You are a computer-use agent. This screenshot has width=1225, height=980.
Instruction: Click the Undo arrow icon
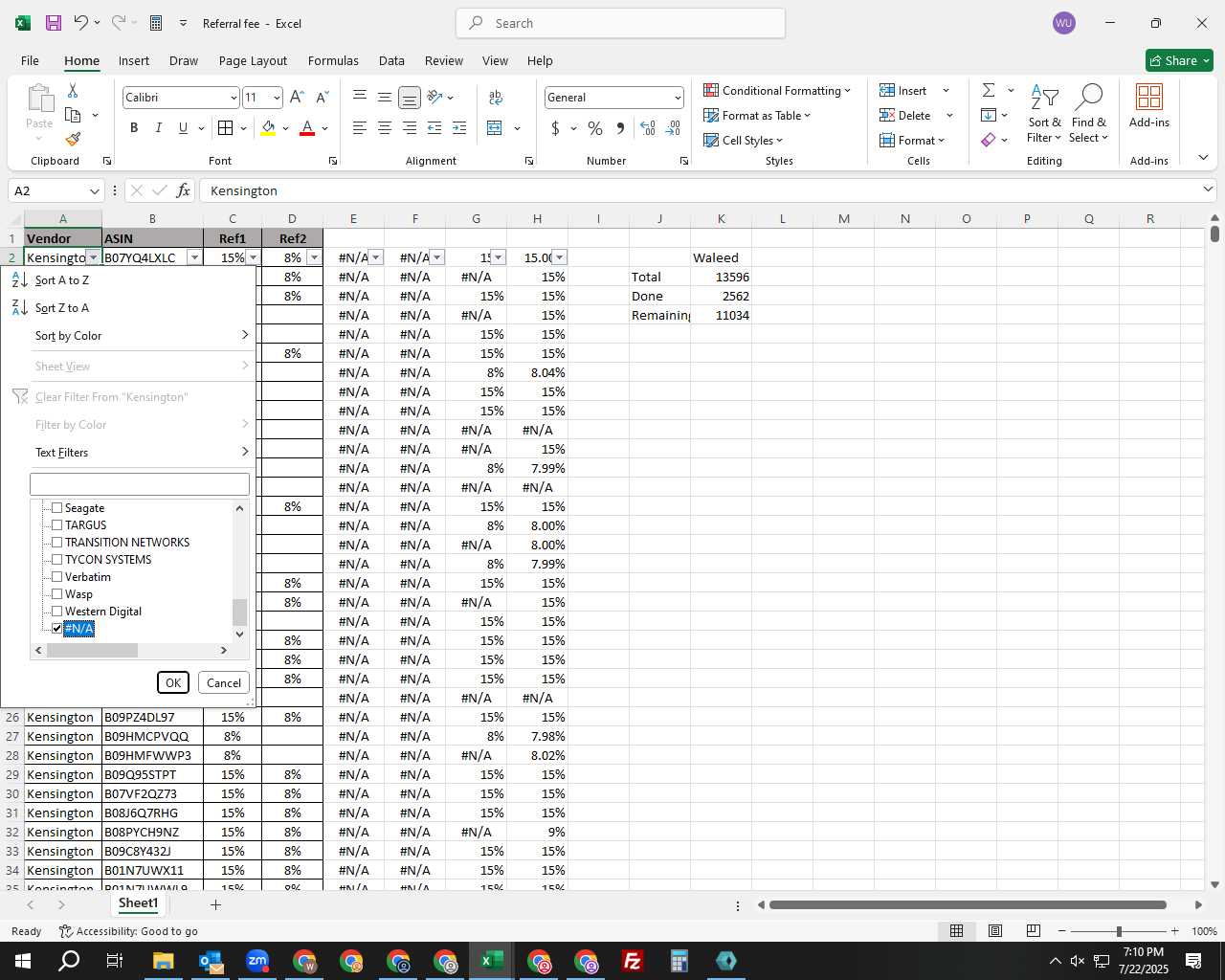click(x=81, y=23)
